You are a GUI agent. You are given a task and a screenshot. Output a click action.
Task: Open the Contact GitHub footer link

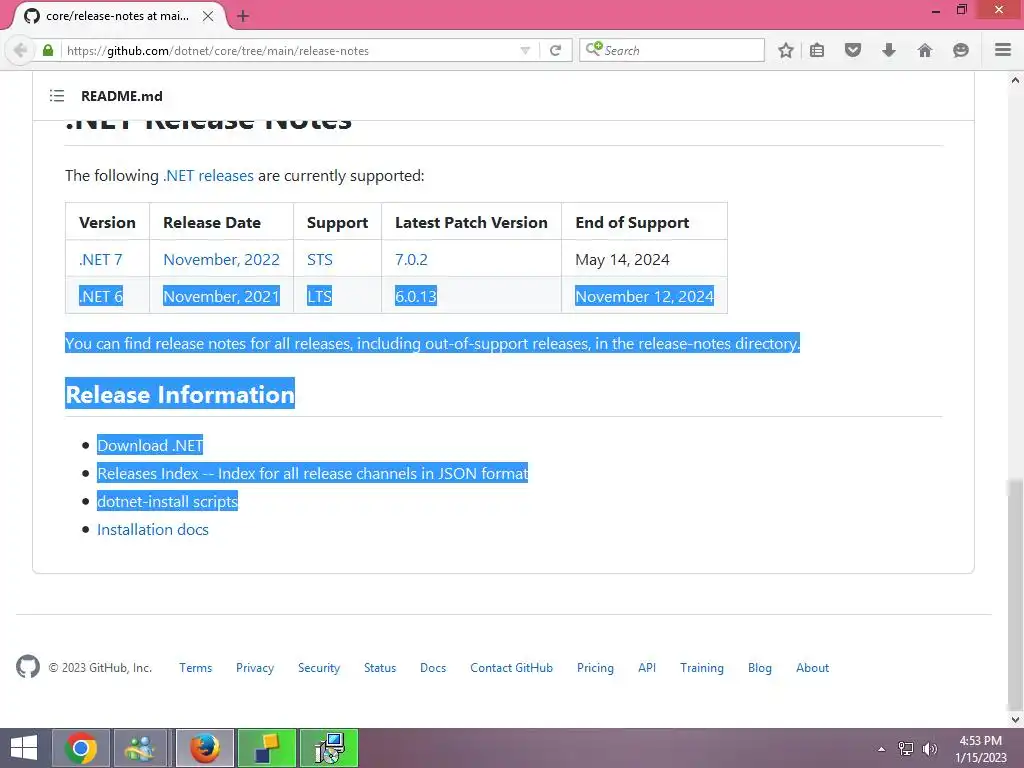pyautogui.click(x=511, y=668)
